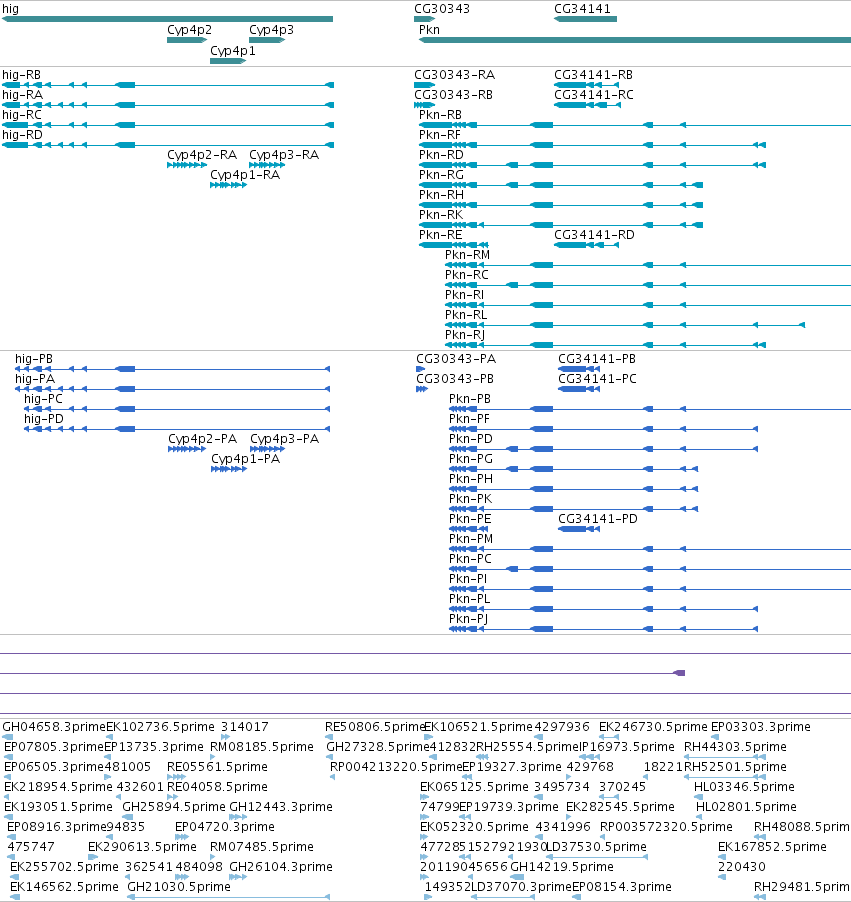851x902 pixels.
Task: Select the CG34141-RB transcript label
Action: (593, 75)
